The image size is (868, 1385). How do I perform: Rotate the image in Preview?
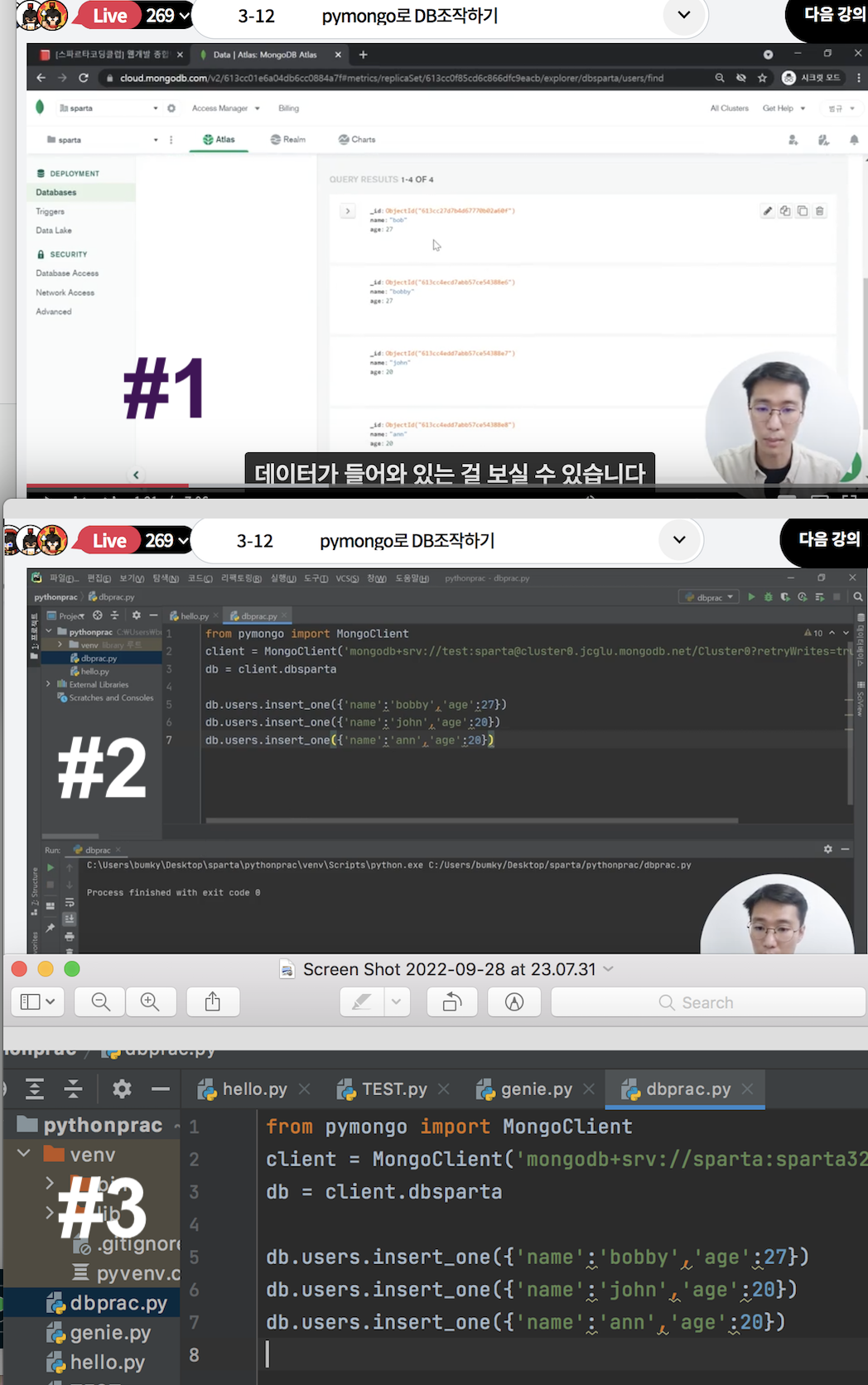[x=451, y=1001]
